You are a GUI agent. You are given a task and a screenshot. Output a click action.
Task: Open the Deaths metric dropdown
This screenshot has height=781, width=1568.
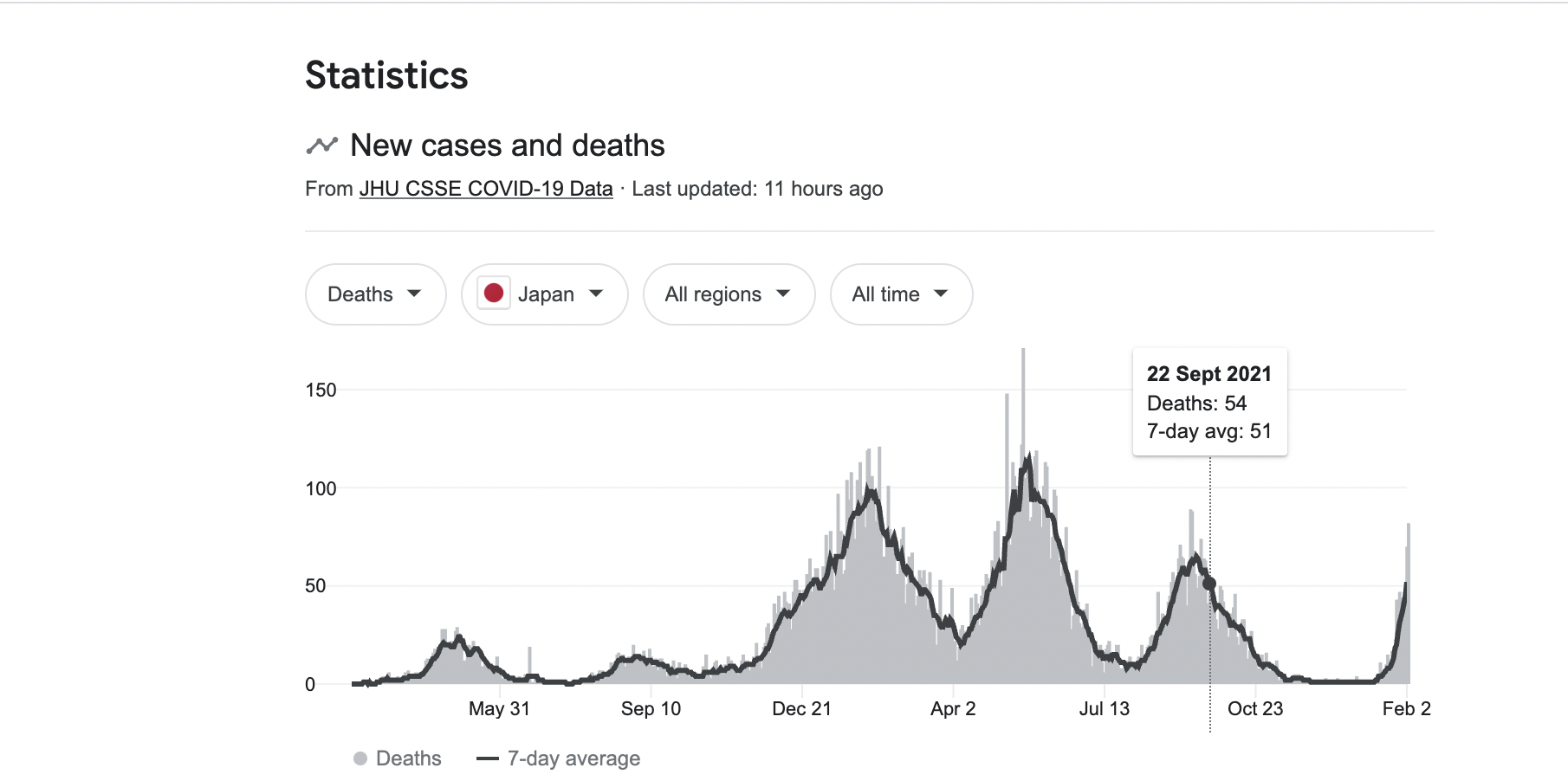pos(375,294)
